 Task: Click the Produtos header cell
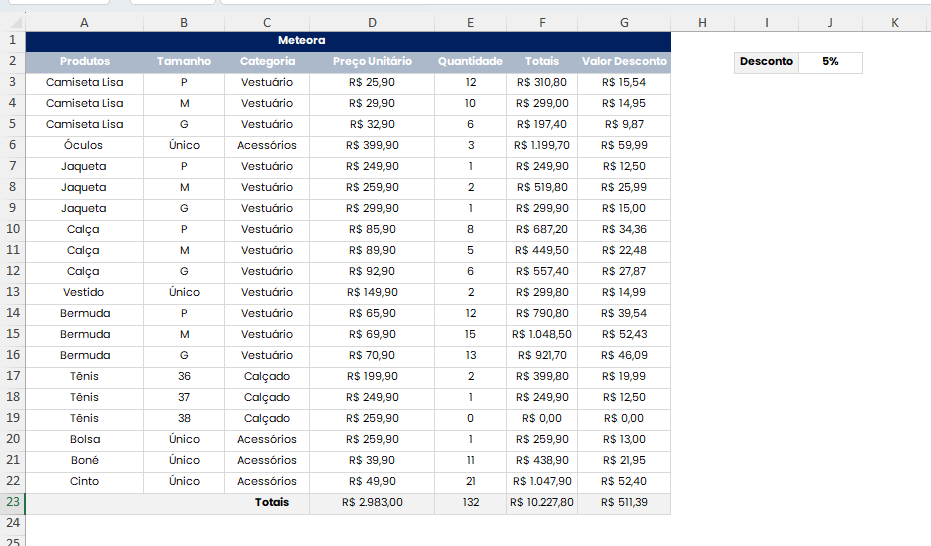coord(84,62)
